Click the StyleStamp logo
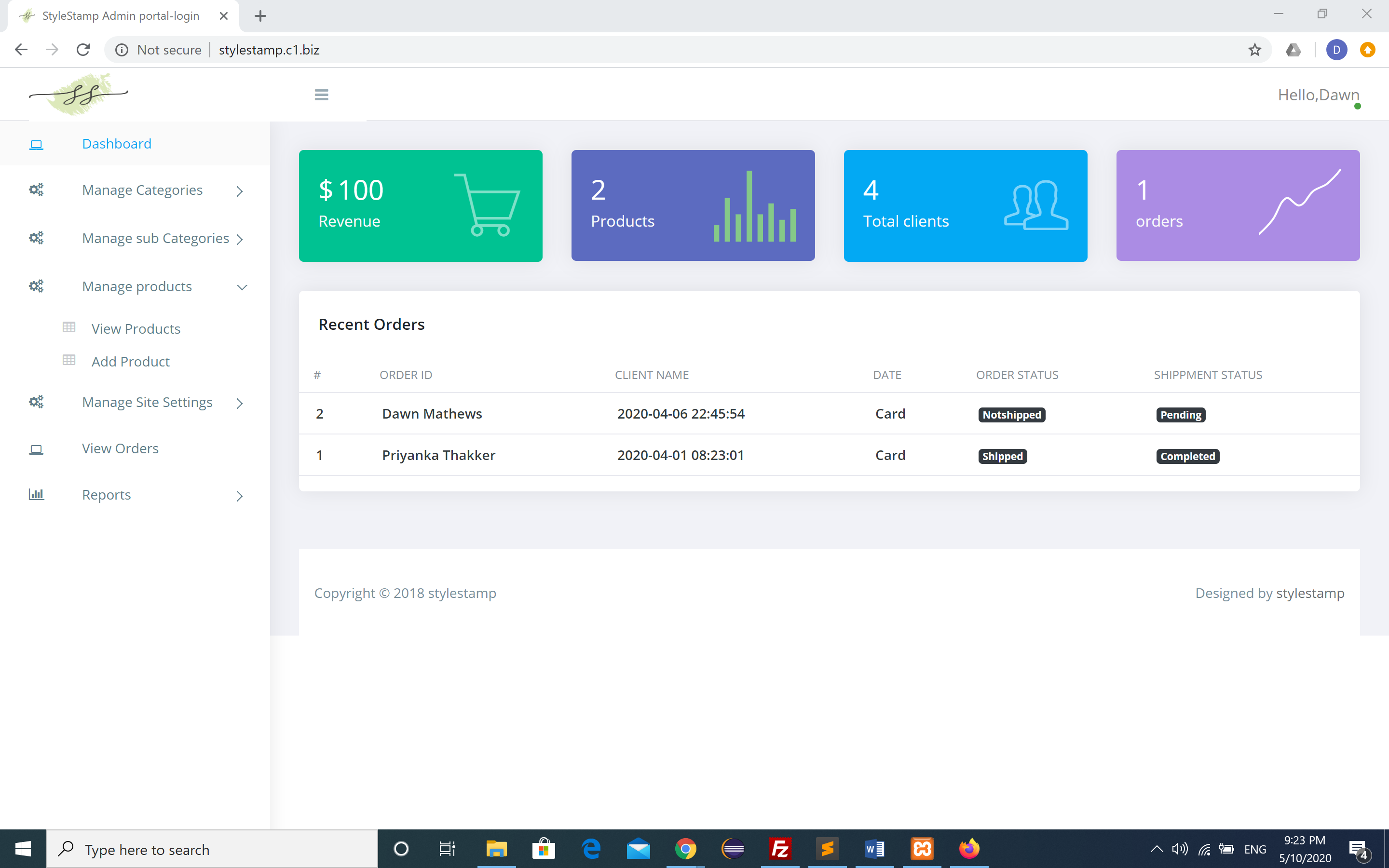This screenshot has height=868, width=1389. point(79,94)
